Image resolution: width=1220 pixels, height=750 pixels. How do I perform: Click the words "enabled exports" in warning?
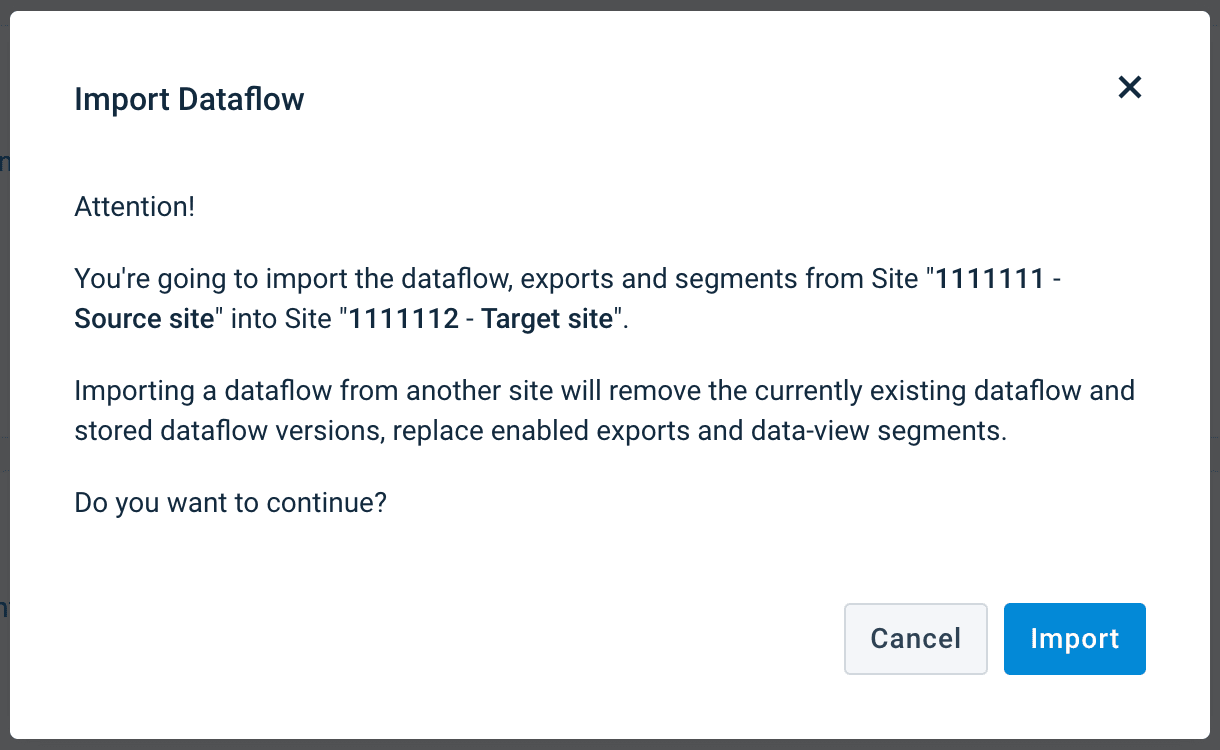pos(588,431)
